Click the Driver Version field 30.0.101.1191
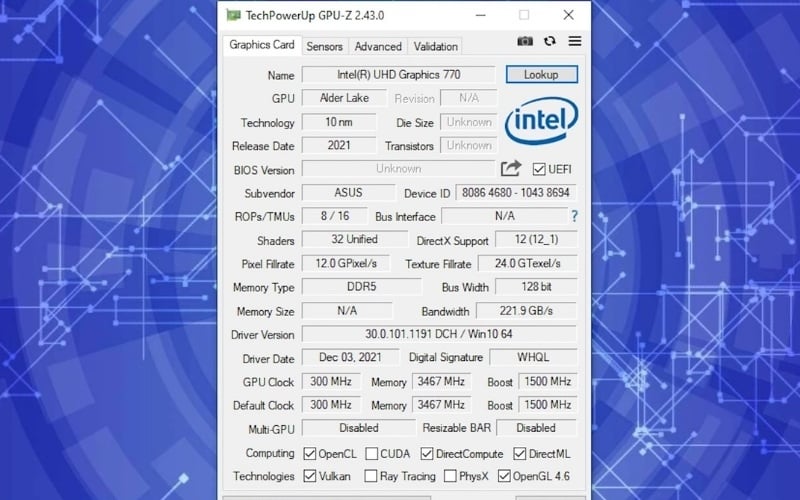Screen dimensions: 800x500 click(x=439, y=334)
